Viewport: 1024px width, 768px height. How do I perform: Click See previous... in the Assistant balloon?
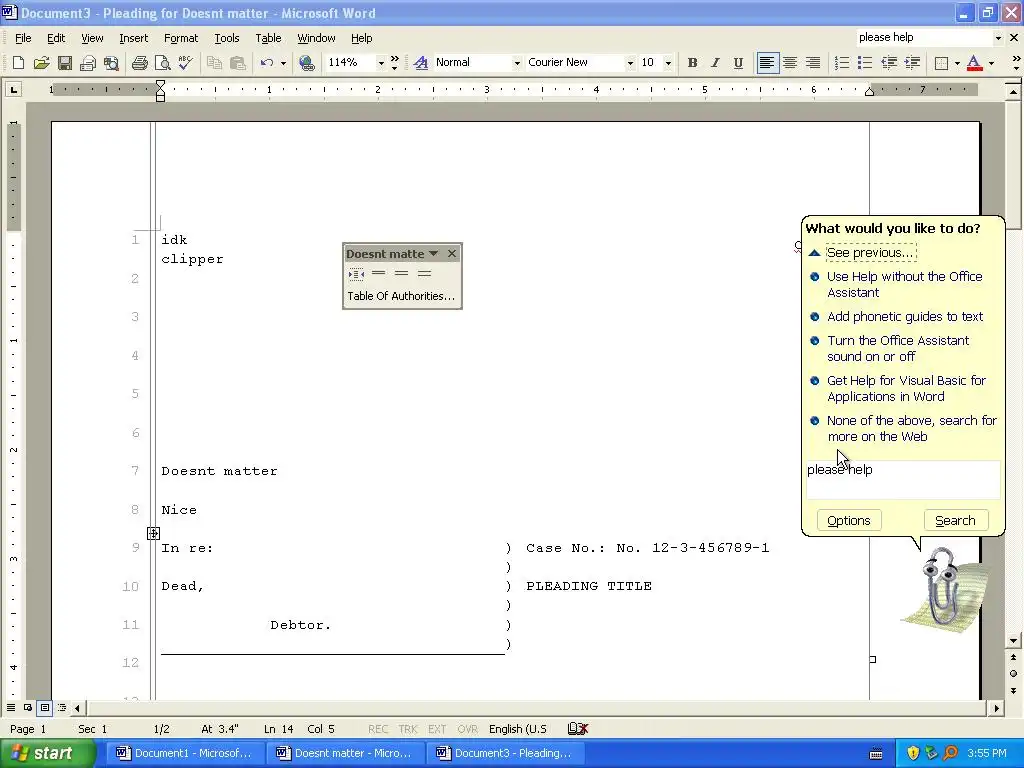click(x=871, y=253)
